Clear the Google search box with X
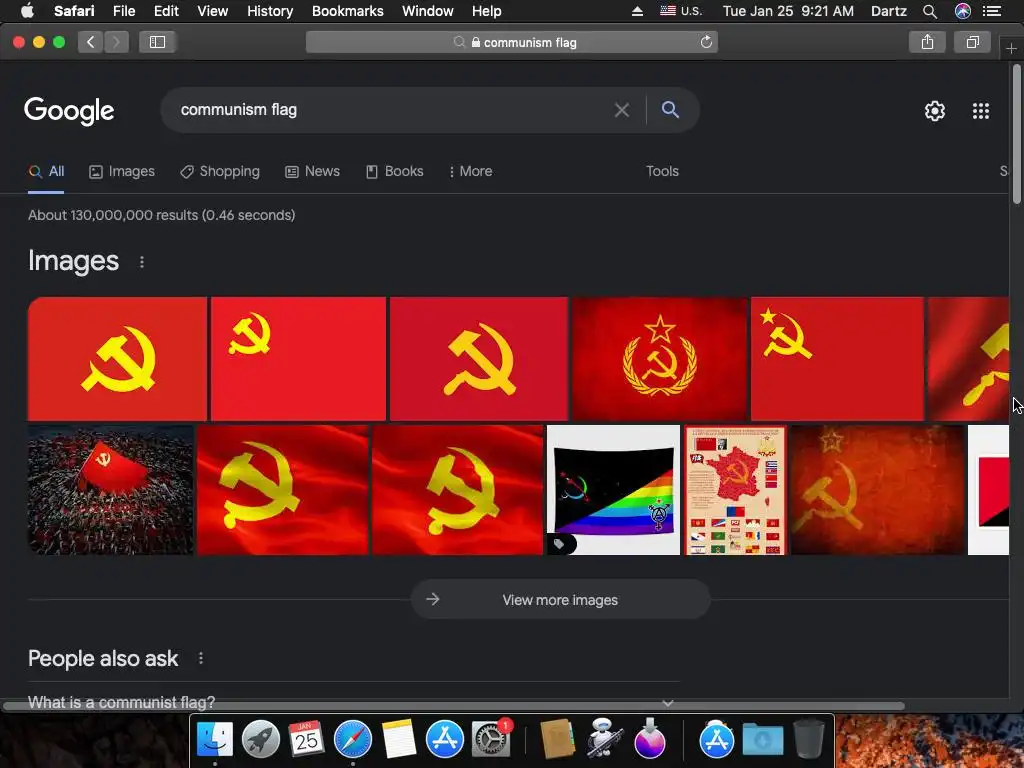The width and height of the screenshot is (1024, 768). coord(622,110)
